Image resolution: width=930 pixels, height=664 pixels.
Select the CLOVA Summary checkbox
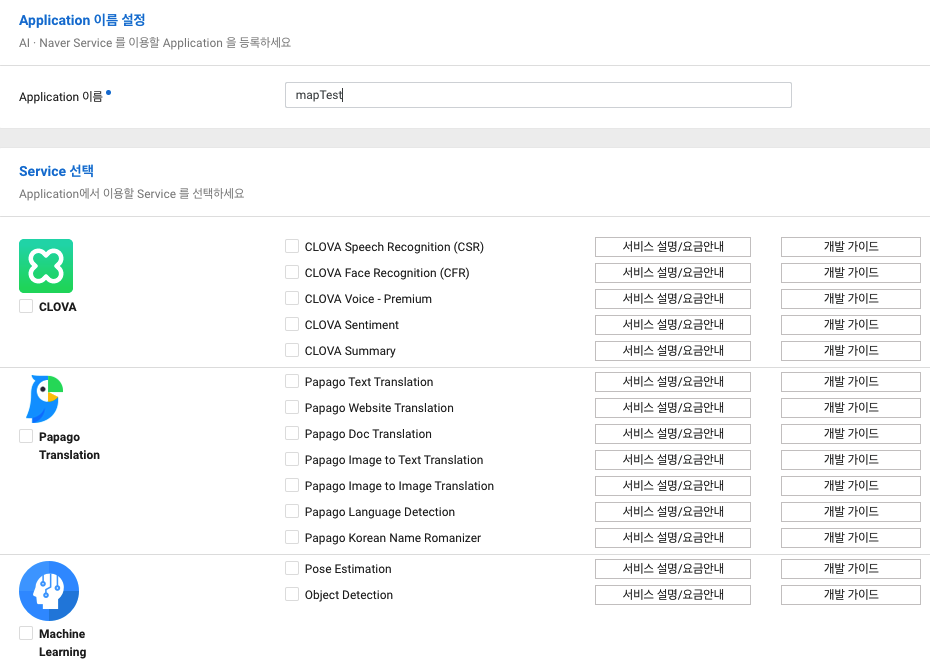coord(292,350)
